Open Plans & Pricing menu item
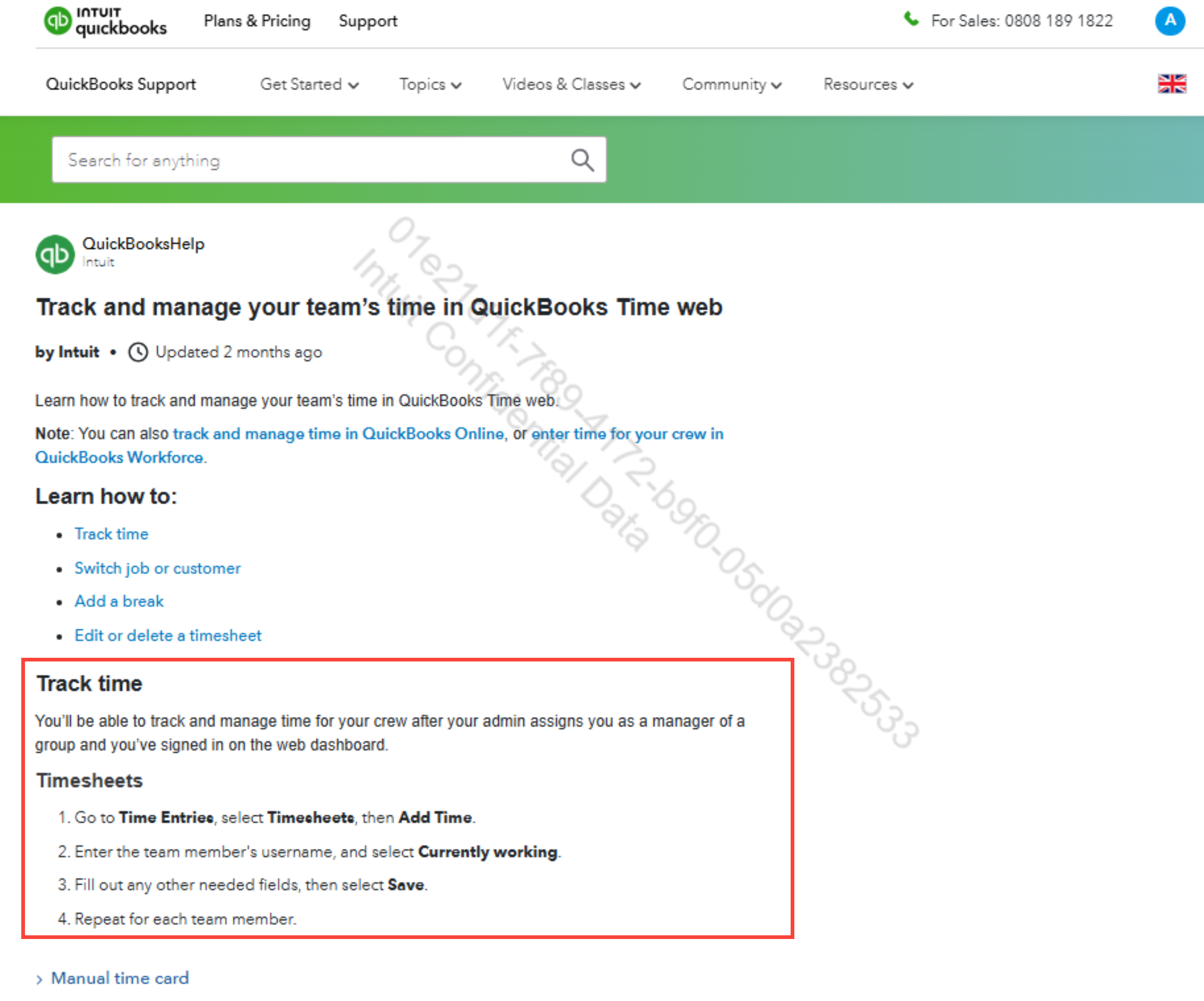The height and width of the screenshot is (1001, 1204). point(257,21)
